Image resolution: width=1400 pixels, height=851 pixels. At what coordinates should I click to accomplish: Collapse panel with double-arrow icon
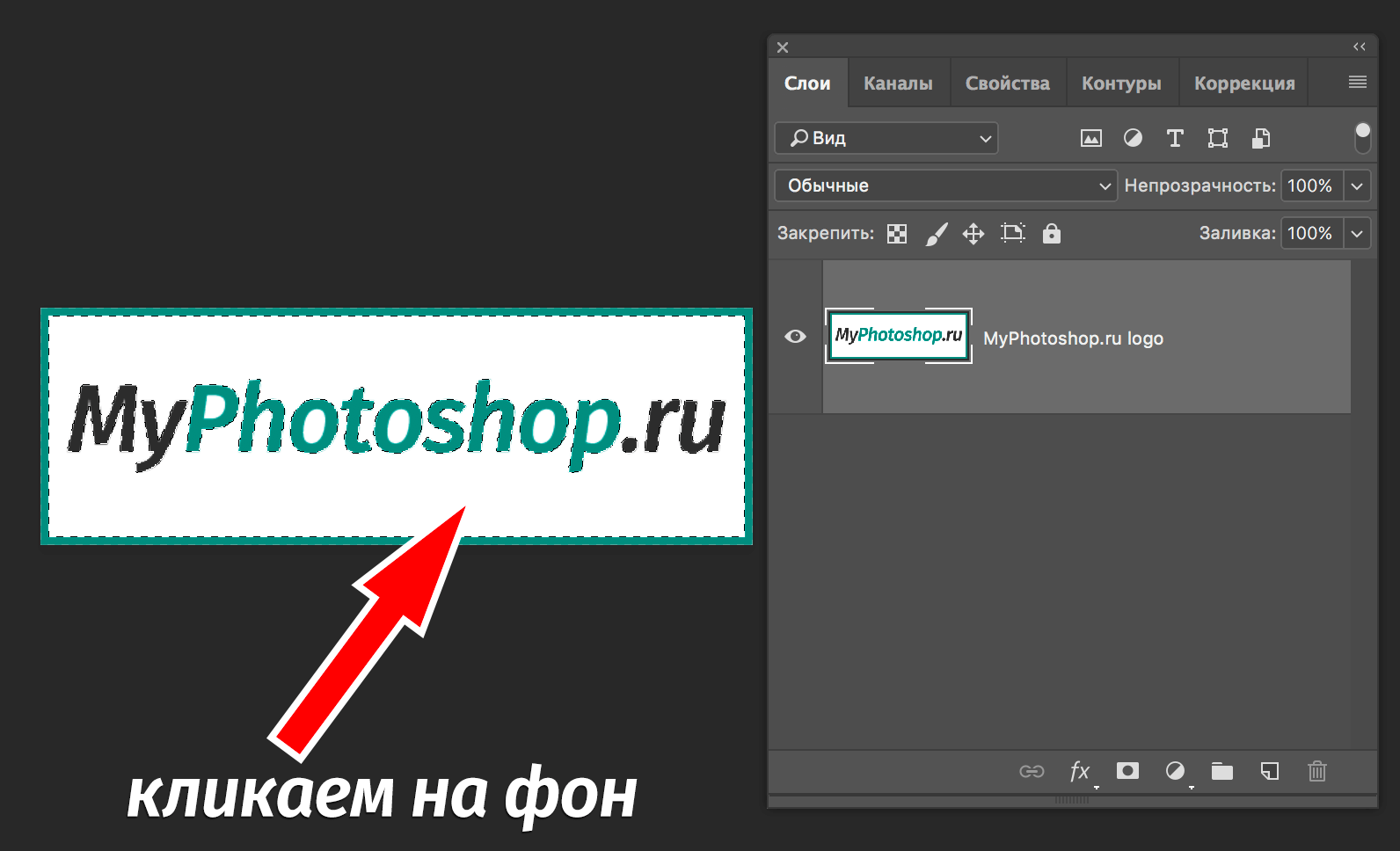(x=1360, y=47)
